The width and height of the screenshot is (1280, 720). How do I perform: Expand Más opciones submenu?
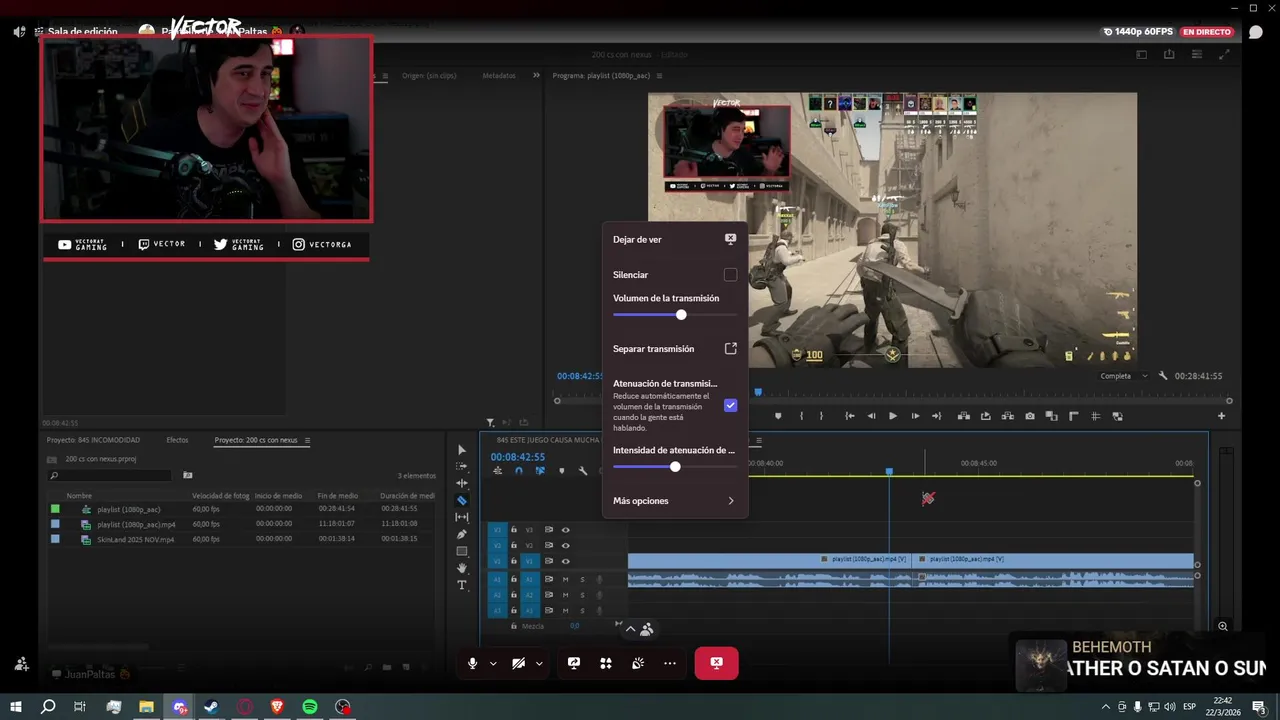674,501
